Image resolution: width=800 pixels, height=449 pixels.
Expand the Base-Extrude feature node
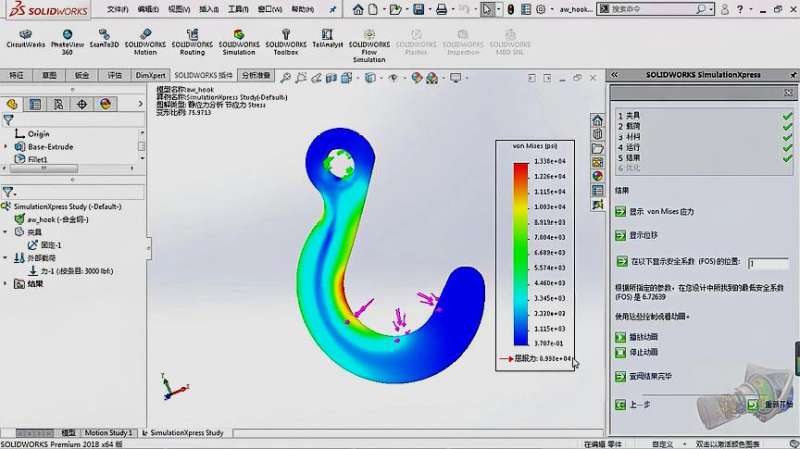coord(6,146)
